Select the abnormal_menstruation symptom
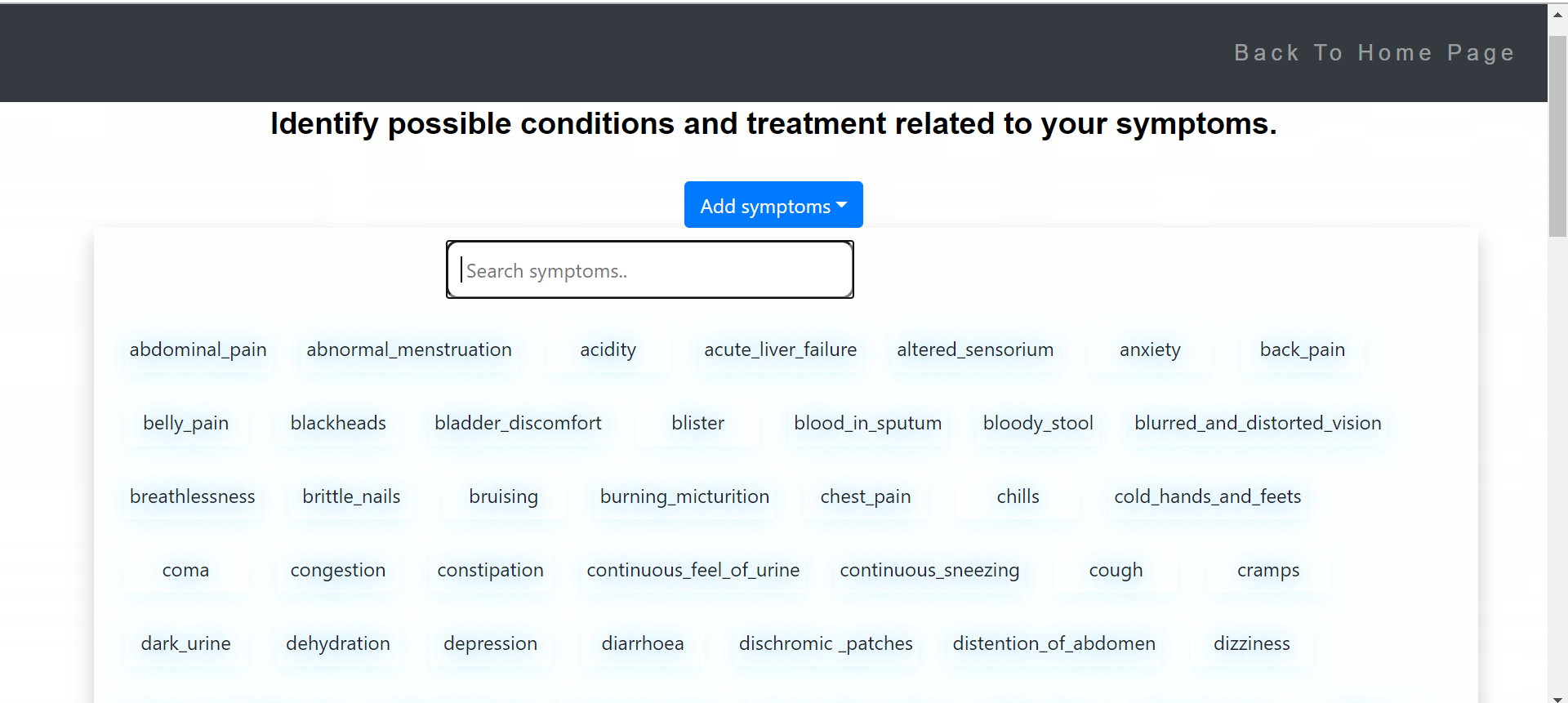This screenshot has width=1568, height=703. tap(408, 349)
